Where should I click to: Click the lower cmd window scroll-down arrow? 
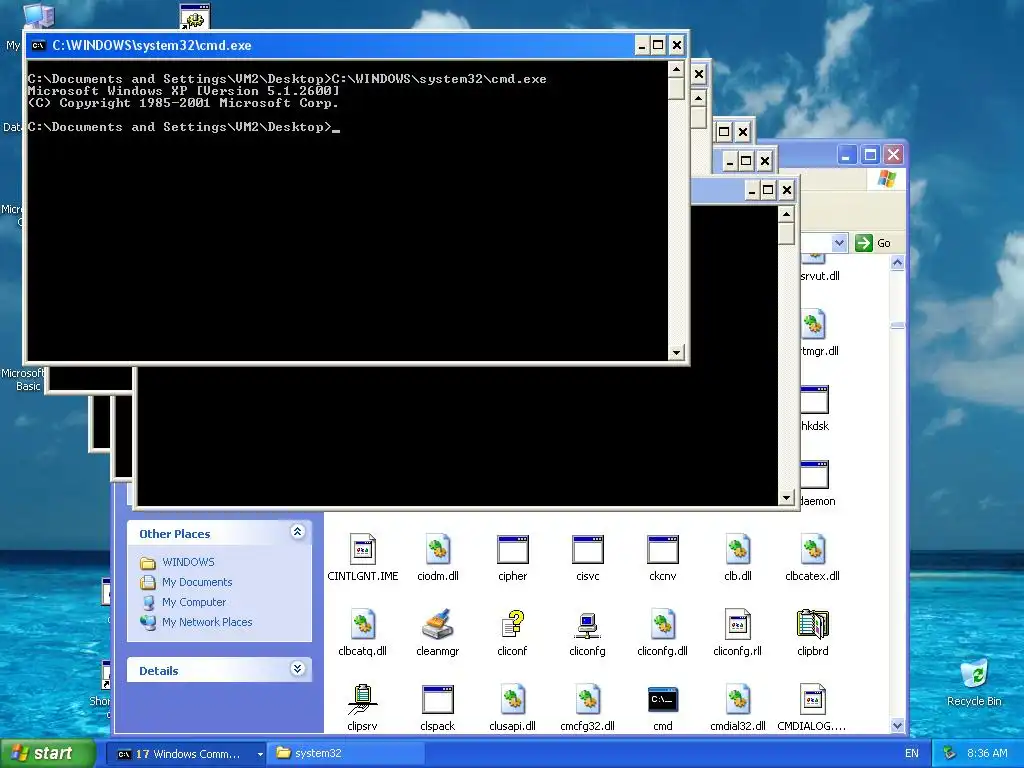pos(786,498)
